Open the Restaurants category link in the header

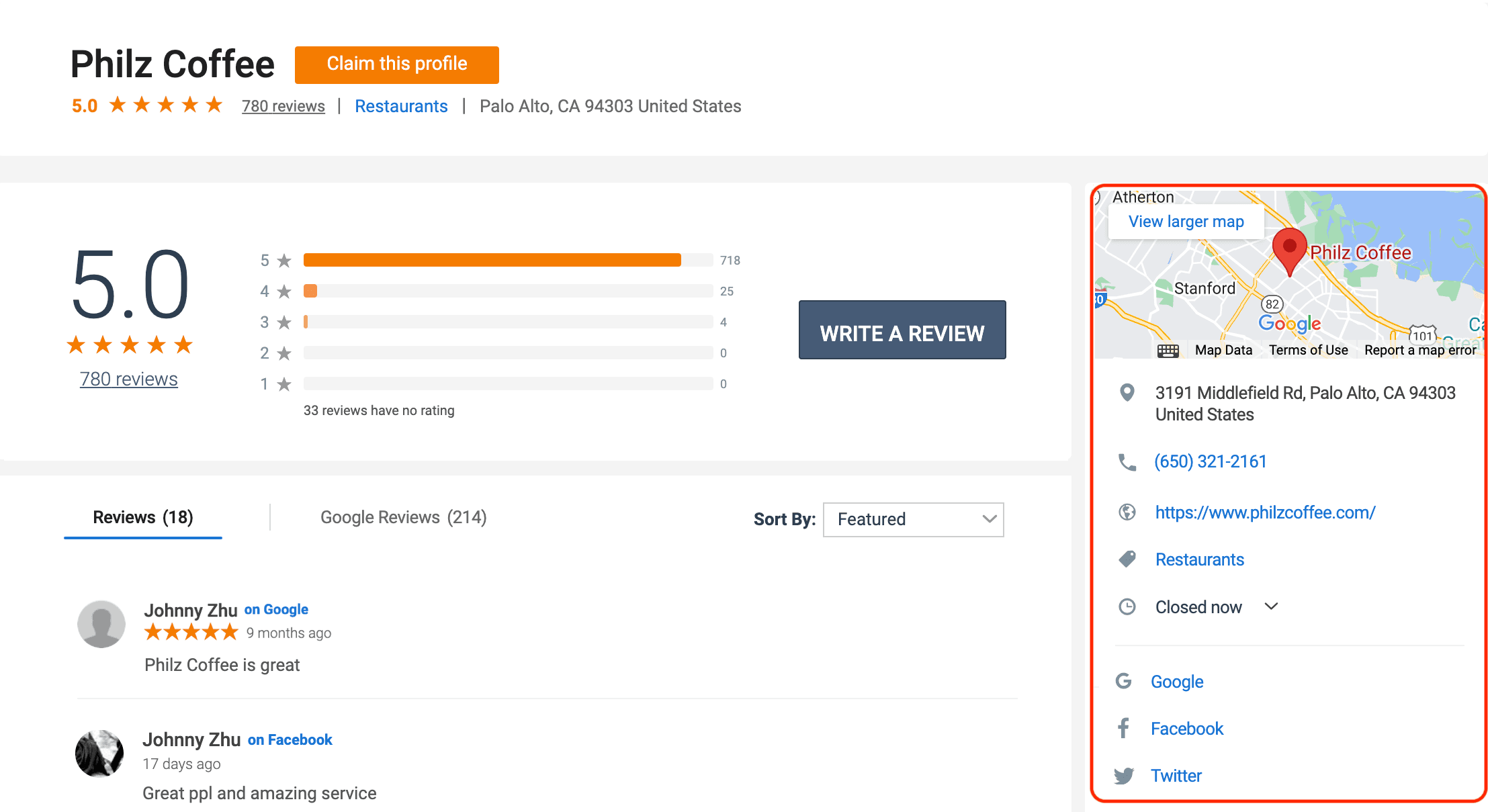click(x=401, y=106)
